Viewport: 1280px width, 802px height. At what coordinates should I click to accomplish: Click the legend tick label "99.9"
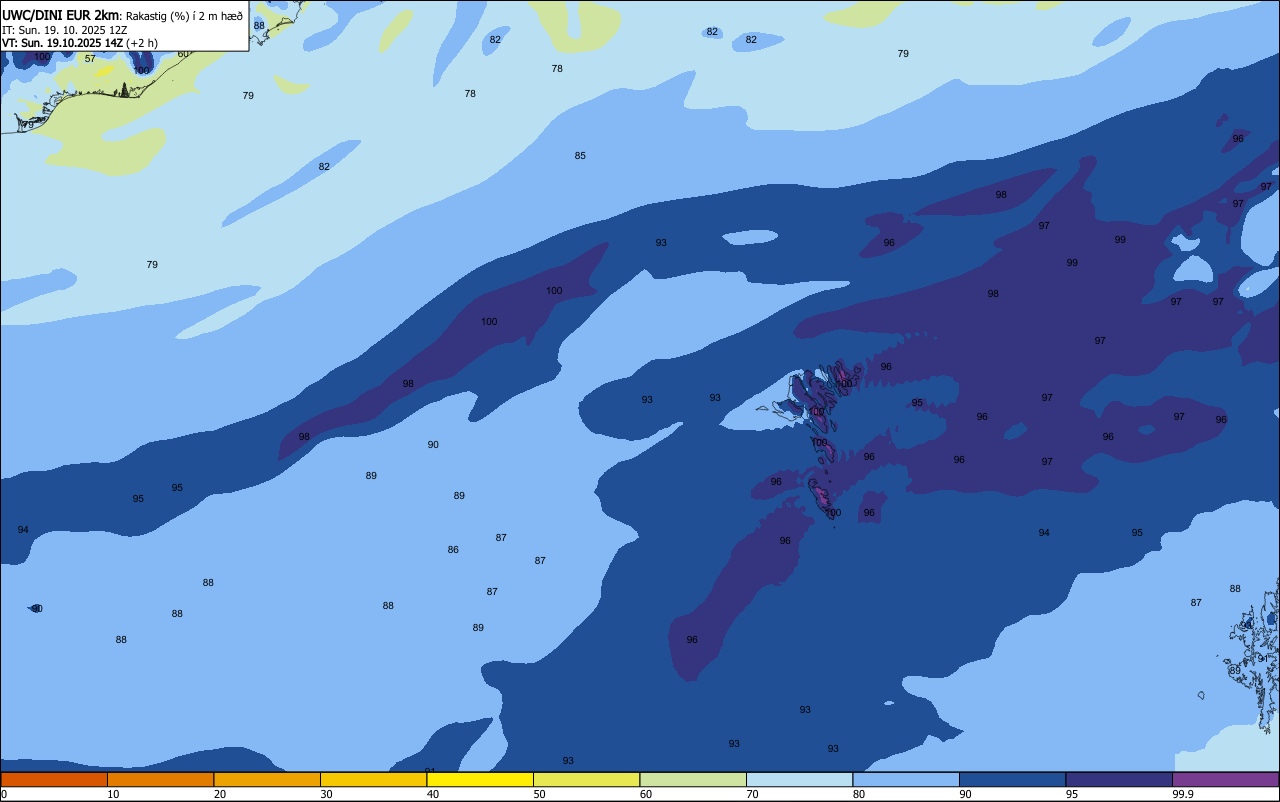pos(1183,794)
